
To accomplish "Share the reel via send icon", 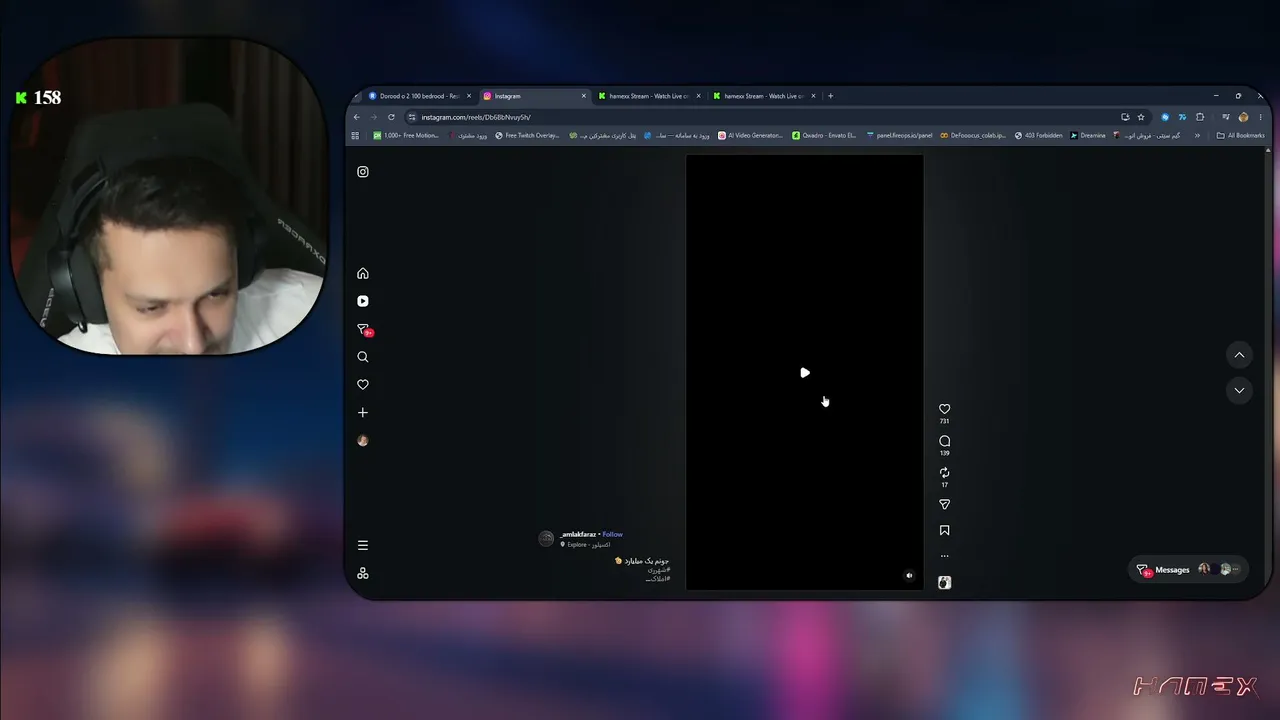I will [x=944, y=505].
